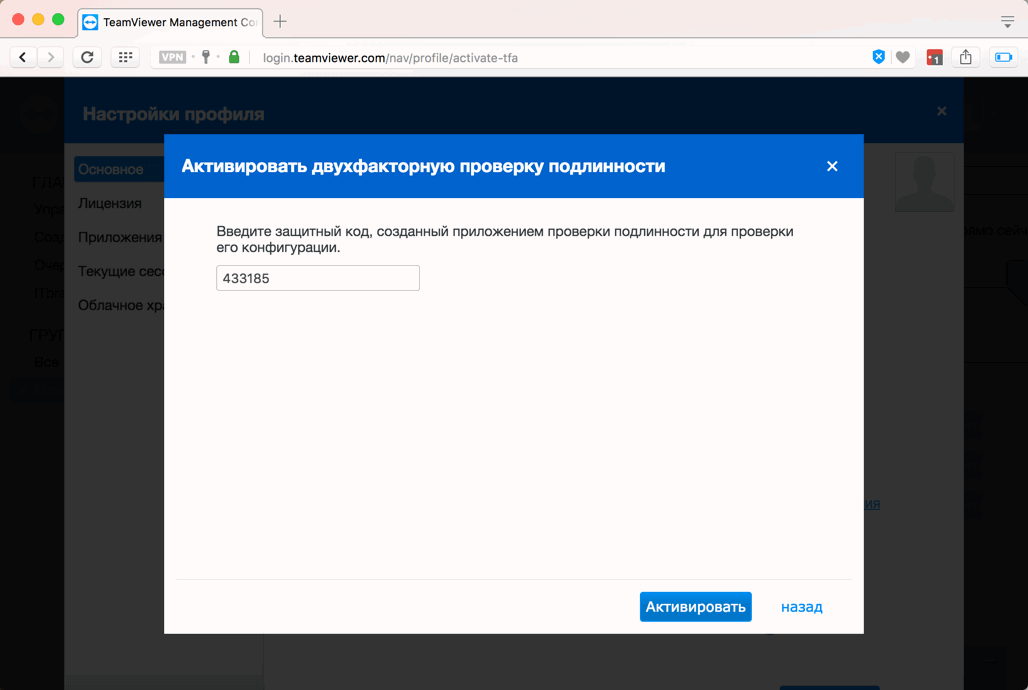Click the Активировать button
Viewport: 1028px width, 690px height.
(x=696, y=607)
